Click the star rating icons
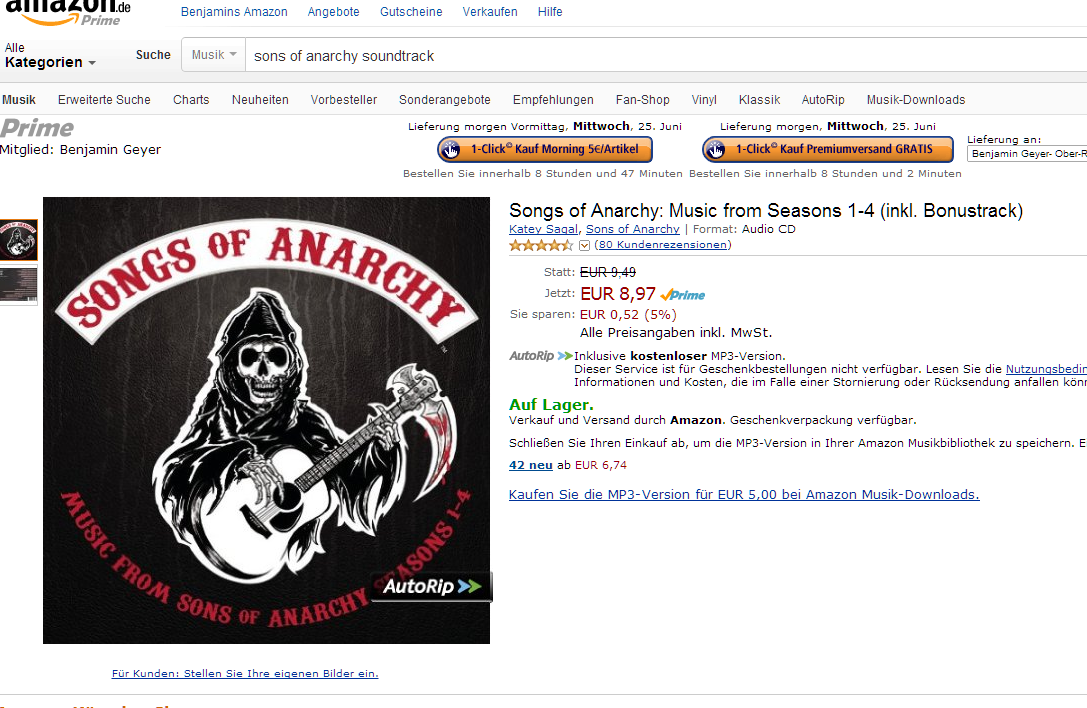This screenshot has height=708, width=1087. pyautogui.click(x=541, y=245)
